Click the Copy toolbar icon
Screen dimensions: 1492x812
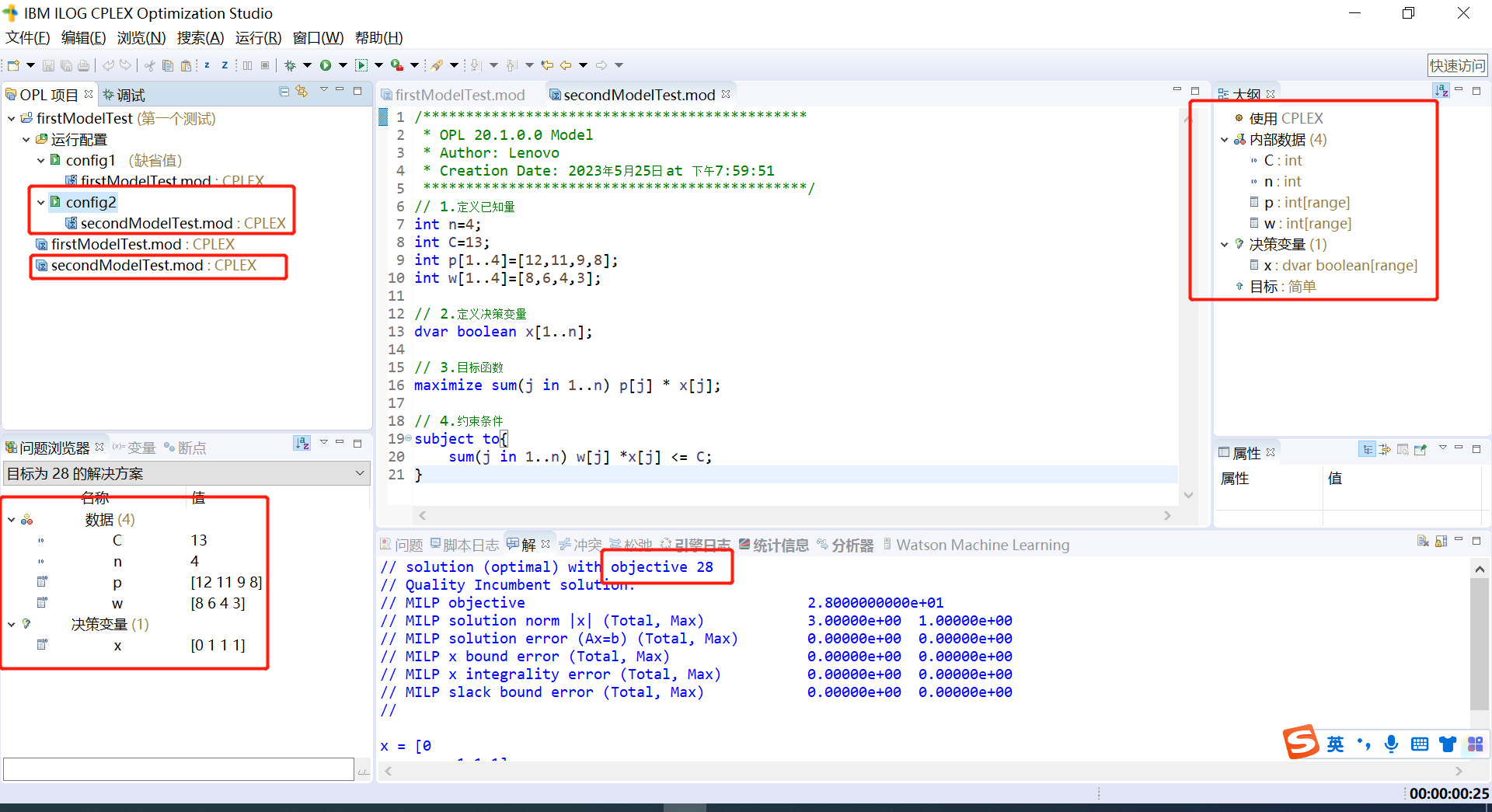point(168,65)
